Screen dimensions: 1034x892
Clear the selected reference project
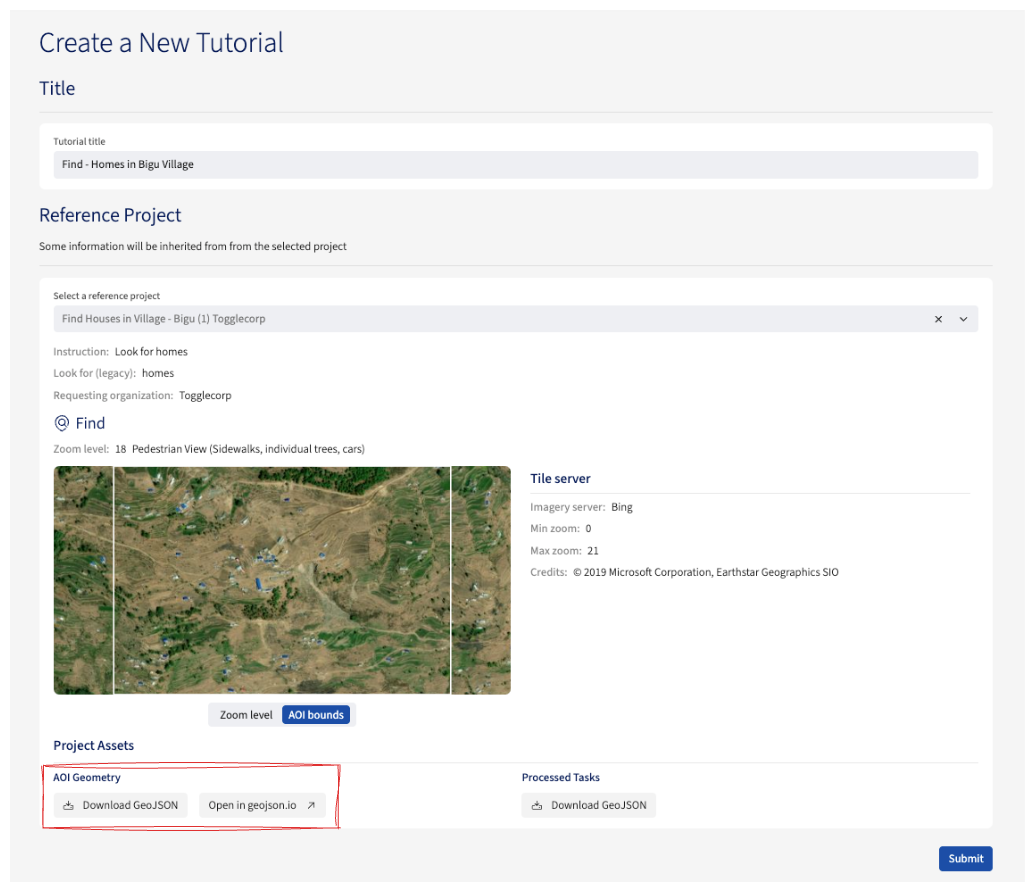(938, 319)
